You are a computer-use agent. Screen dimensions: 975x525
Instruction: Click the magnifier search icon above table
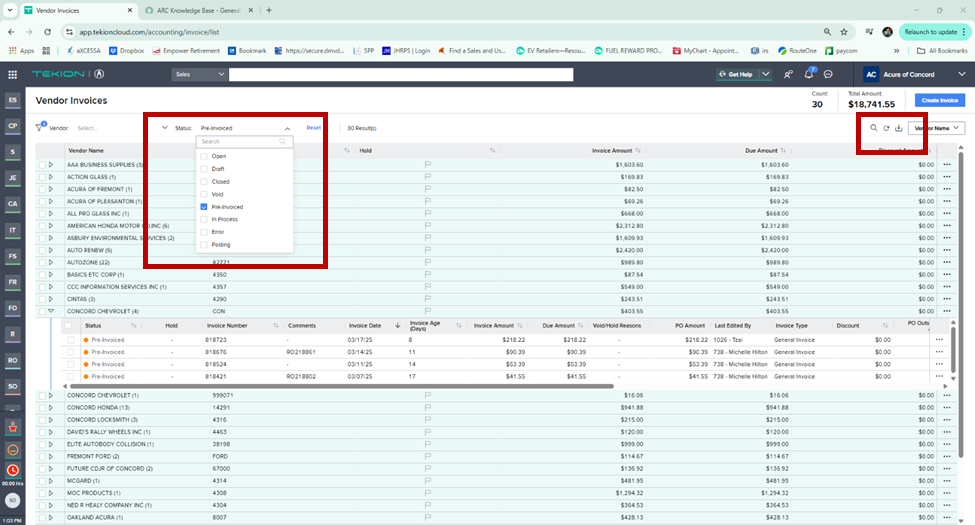(x=873, y=128)
